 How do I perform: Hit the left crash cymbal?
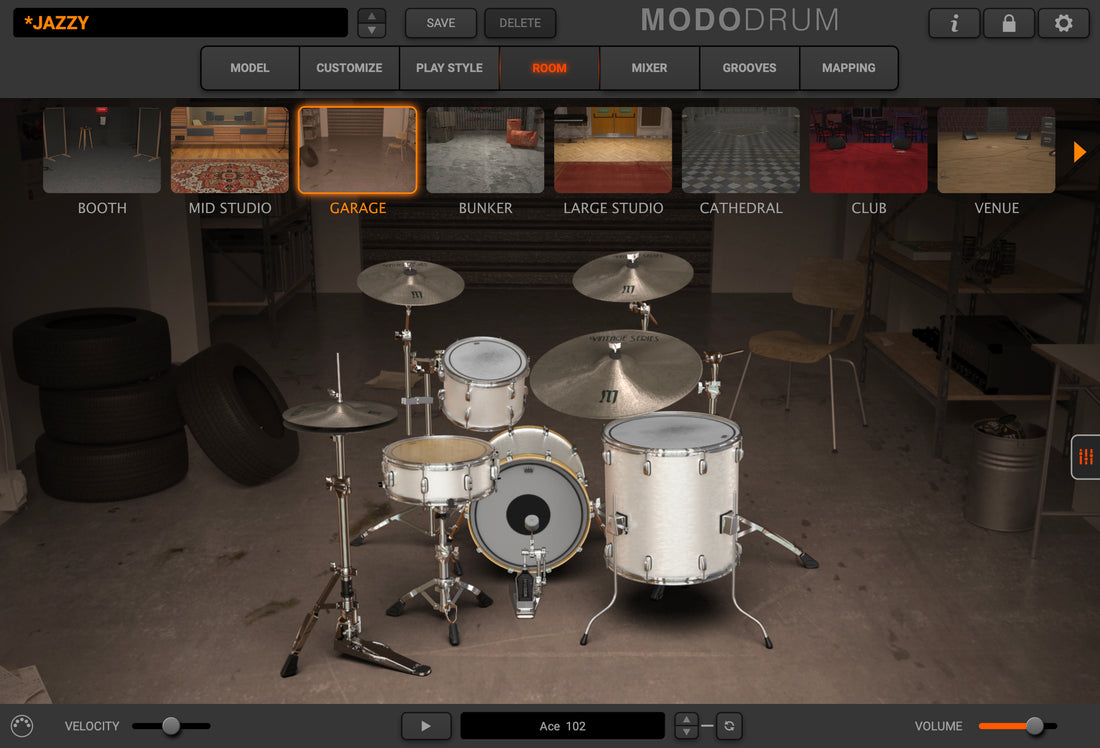point(410,283)
